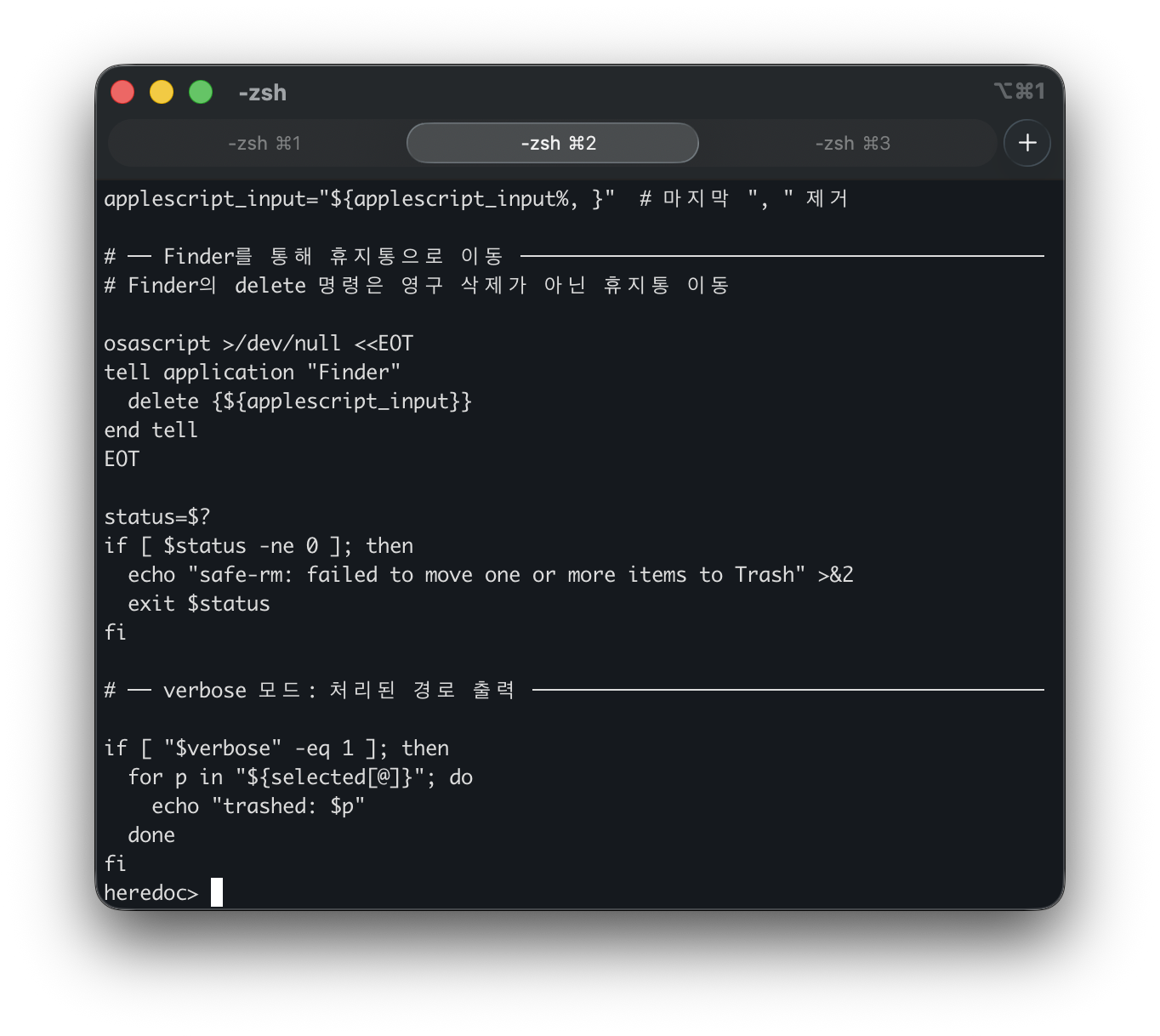Close the terminal window with the red button

tap(122, 92)
